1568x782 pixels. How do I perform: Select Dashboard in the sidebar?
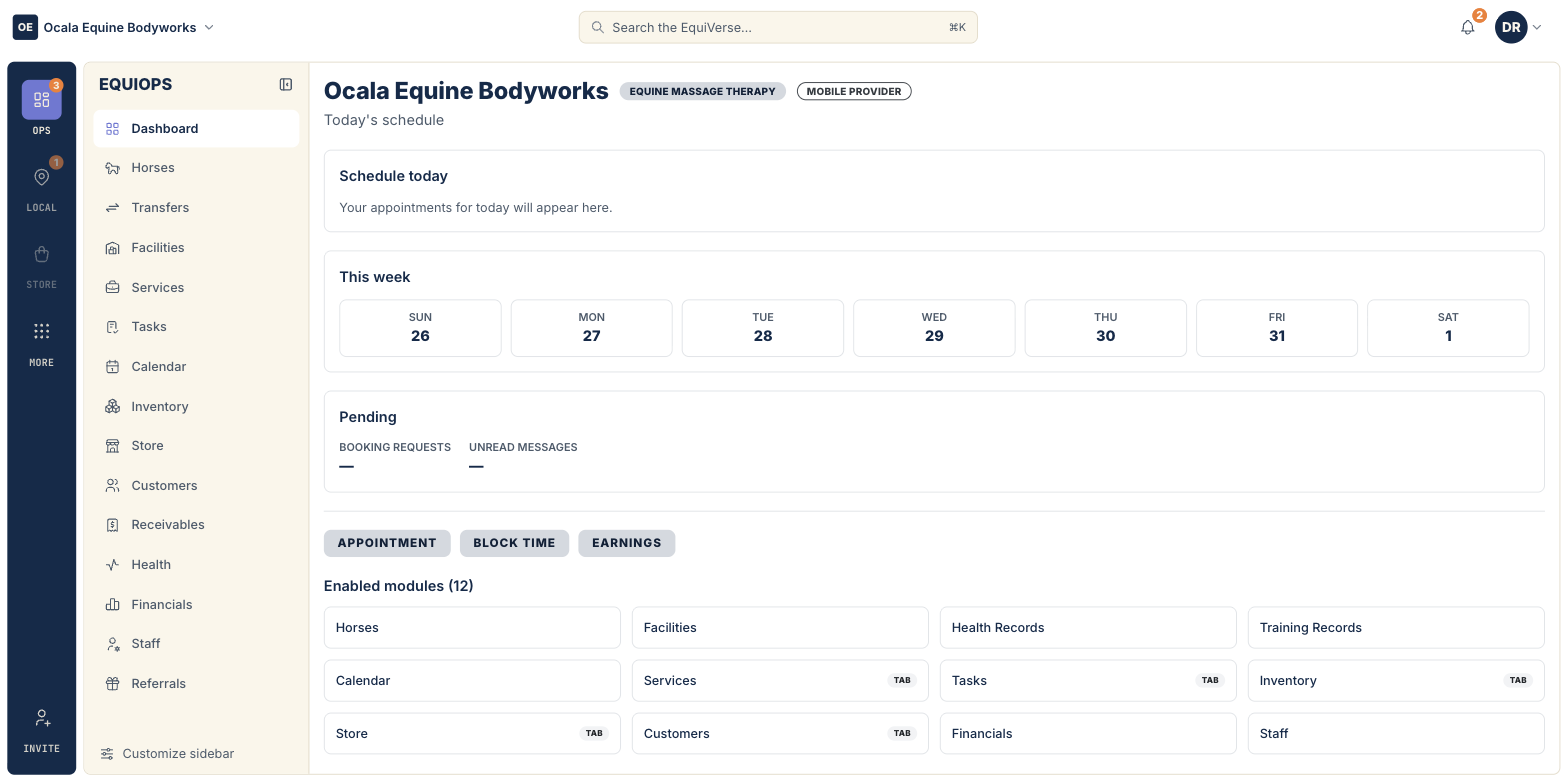(x=196, y=129)
